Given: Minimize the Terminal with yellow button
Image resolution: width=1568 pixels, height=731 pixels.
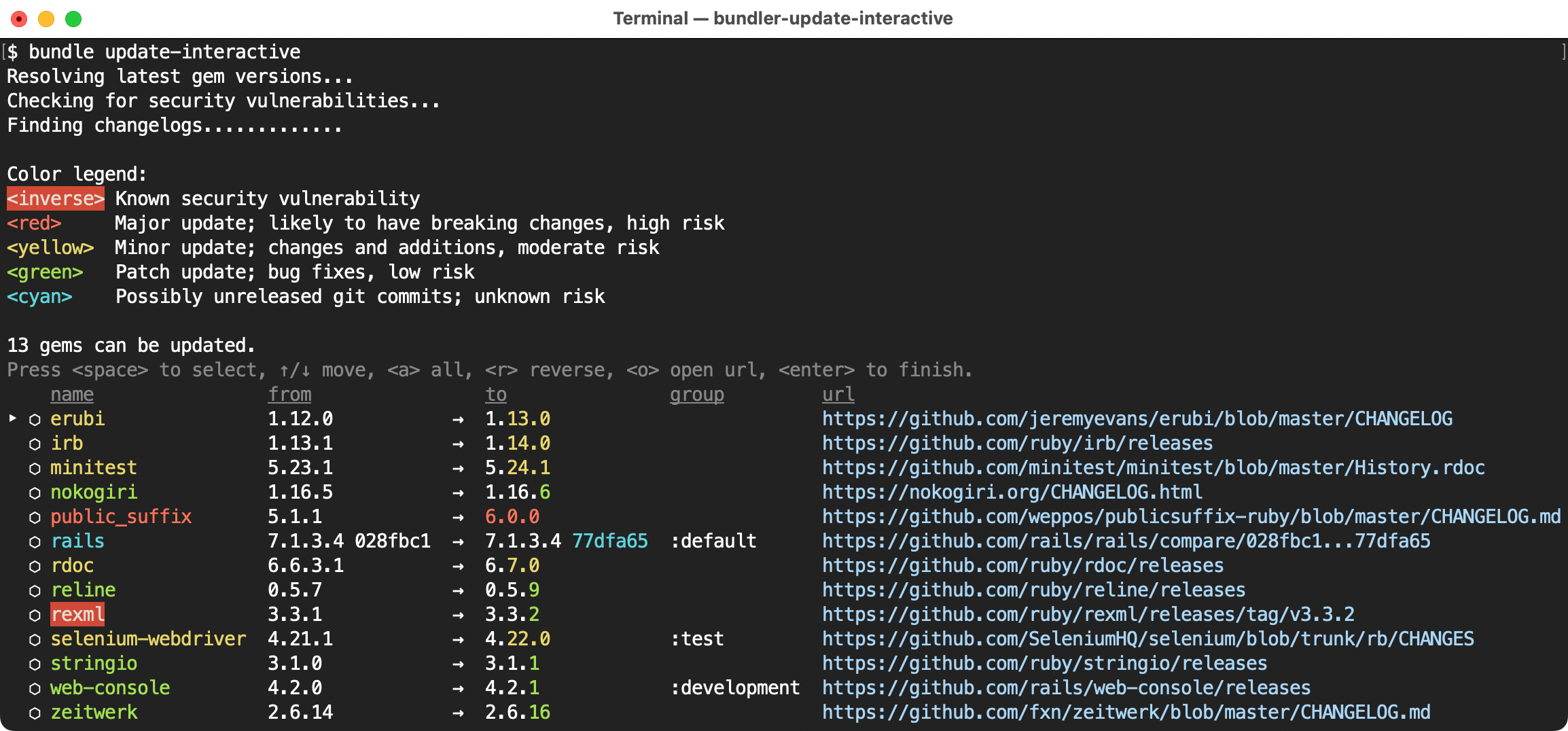Looking at the screenshot, I should pyautogui.click(x=46, y=19).
